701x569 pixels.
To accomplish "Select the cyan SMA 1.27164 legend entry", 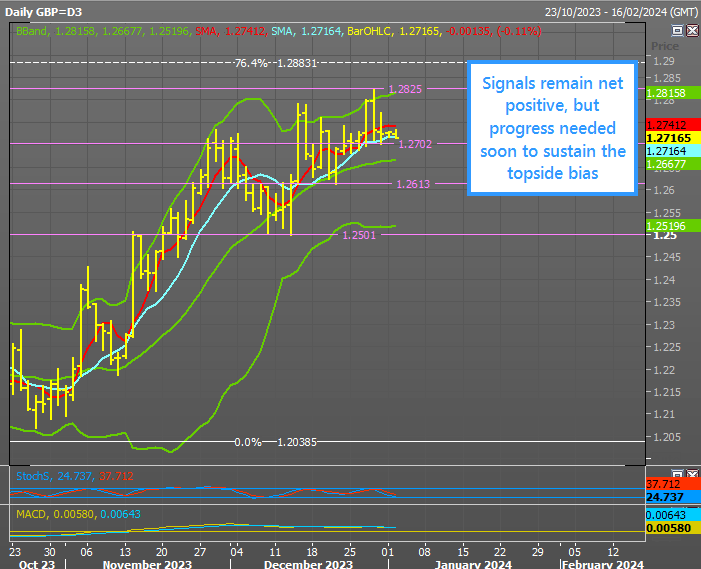I will [306, 31].
